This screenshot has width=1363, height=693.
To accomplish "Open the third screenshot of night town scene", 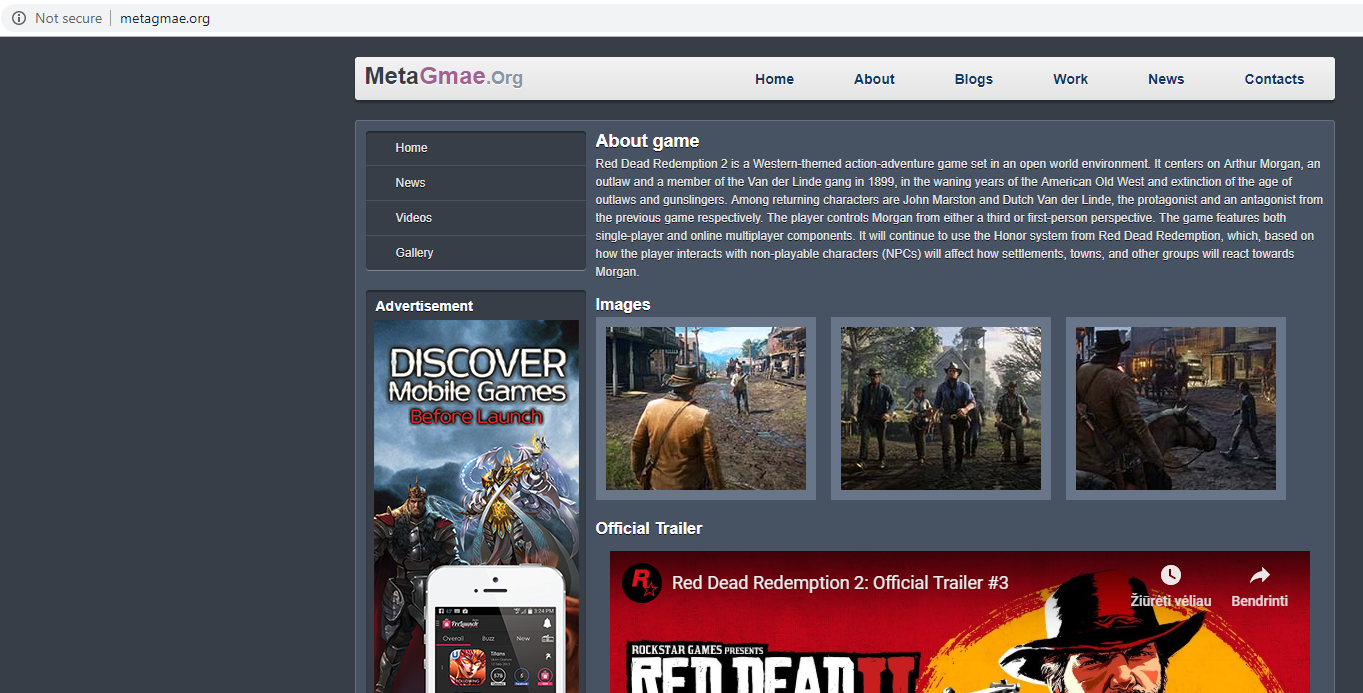I will (1176, 408).
